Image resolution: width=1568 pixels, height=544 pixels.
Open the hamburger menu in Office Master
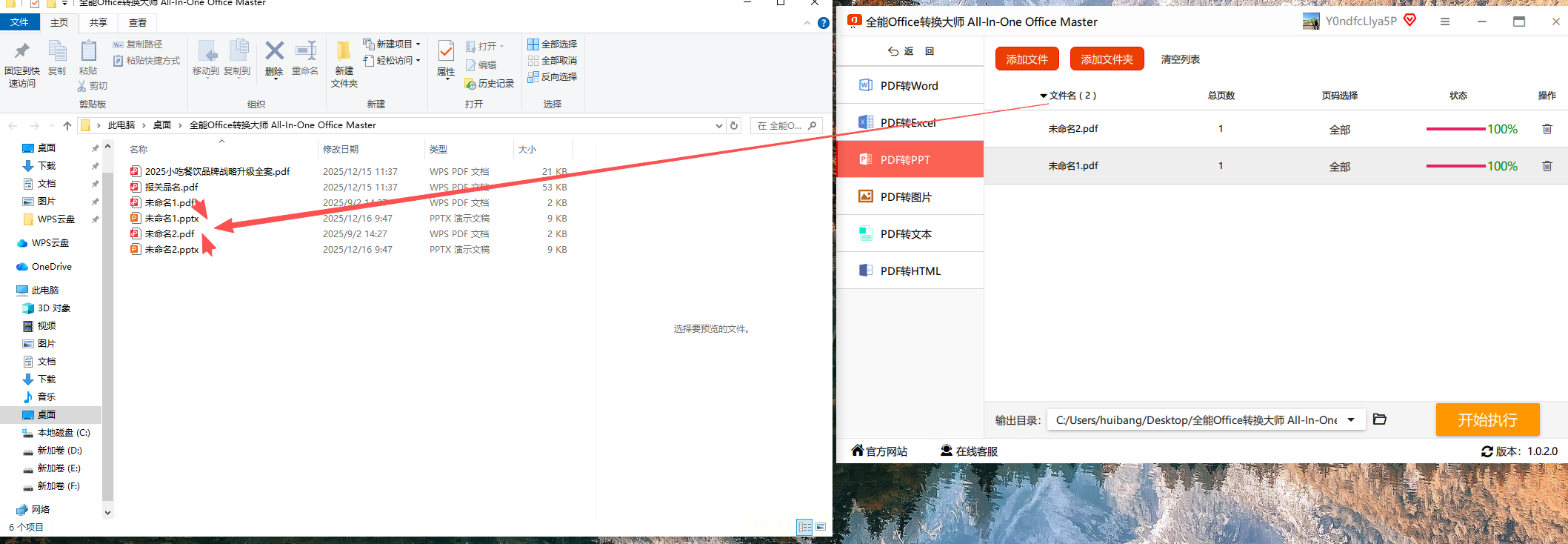pos(1445,22)
